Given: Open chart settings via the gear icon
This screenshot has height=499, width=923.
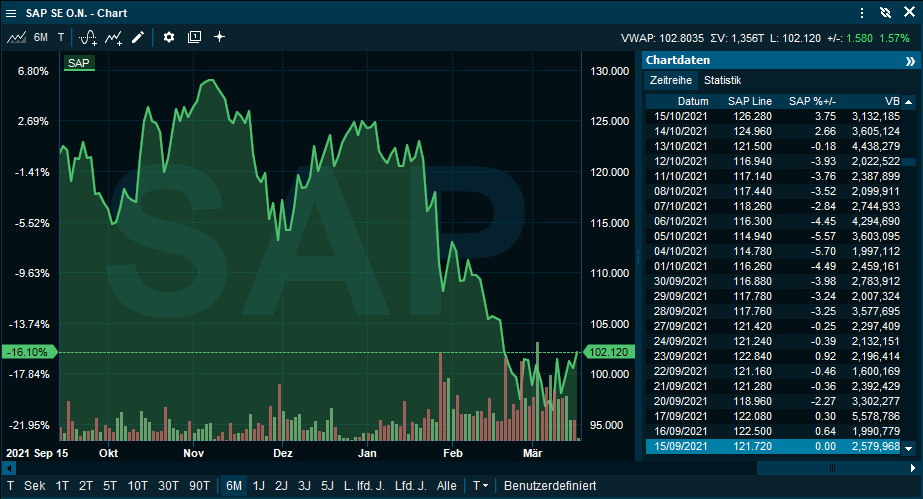Looking at the screenshot, I should pos(169,37).
